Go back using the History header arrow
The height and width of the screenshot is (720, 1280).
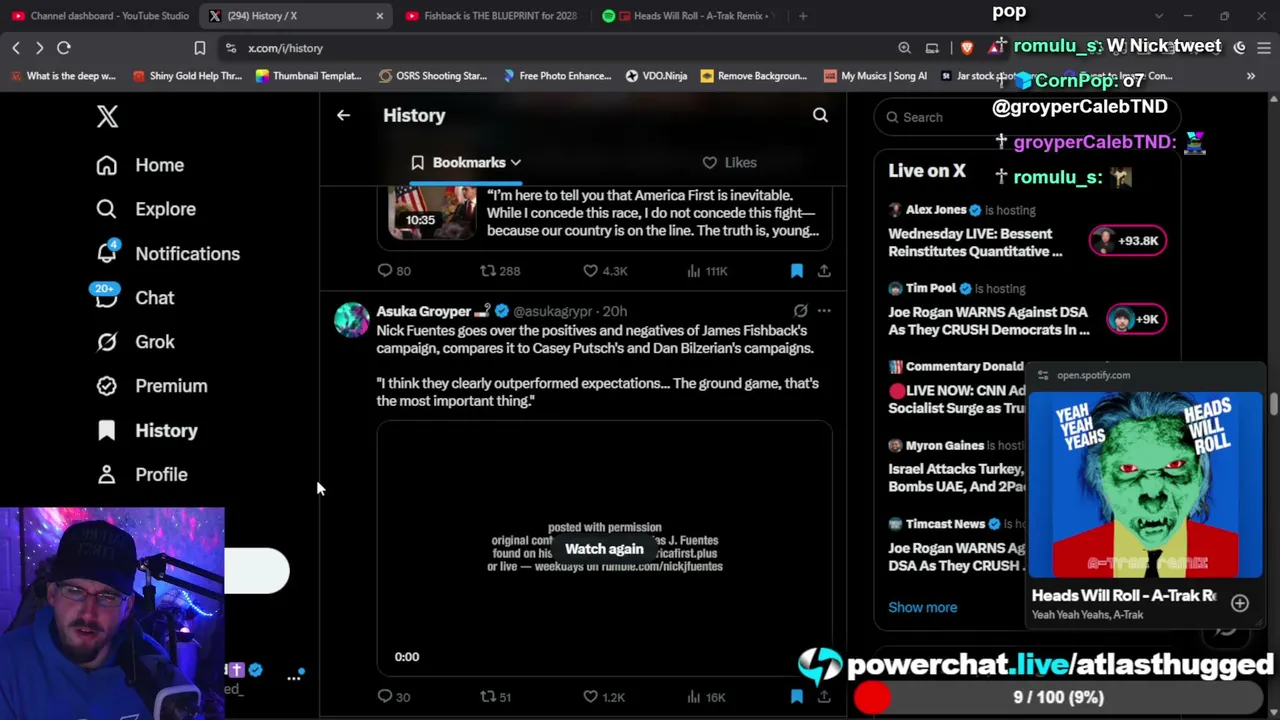[x=343, y=115]
